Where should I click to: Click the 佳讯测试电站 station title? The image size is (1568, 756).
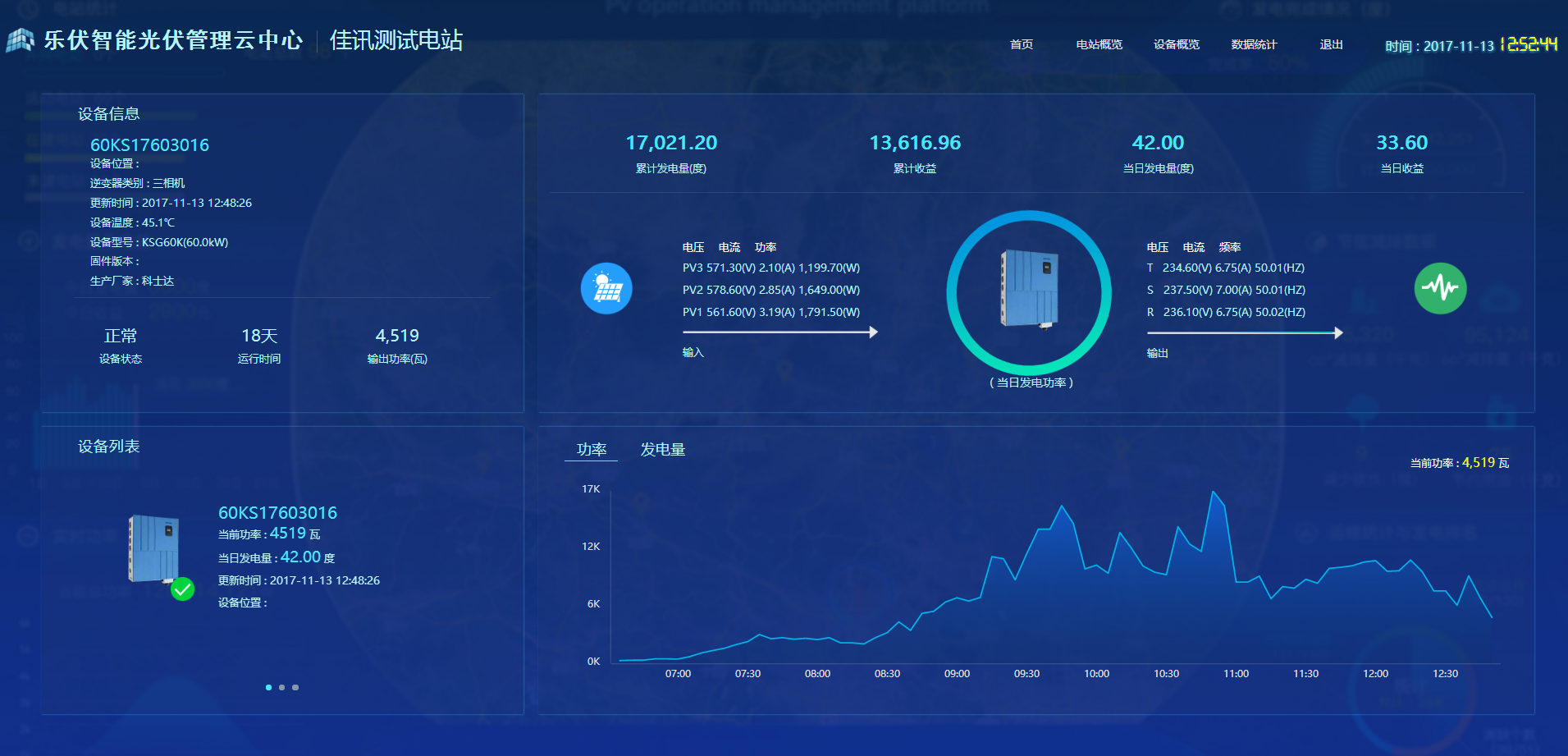(395, 40)
